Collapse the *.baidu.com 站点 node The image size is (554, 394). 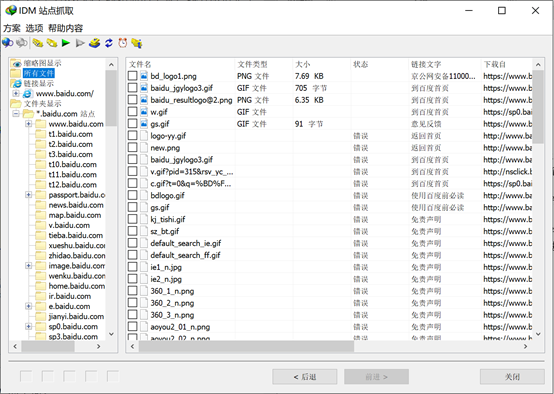pyautogui.click(x=16, y=114)
